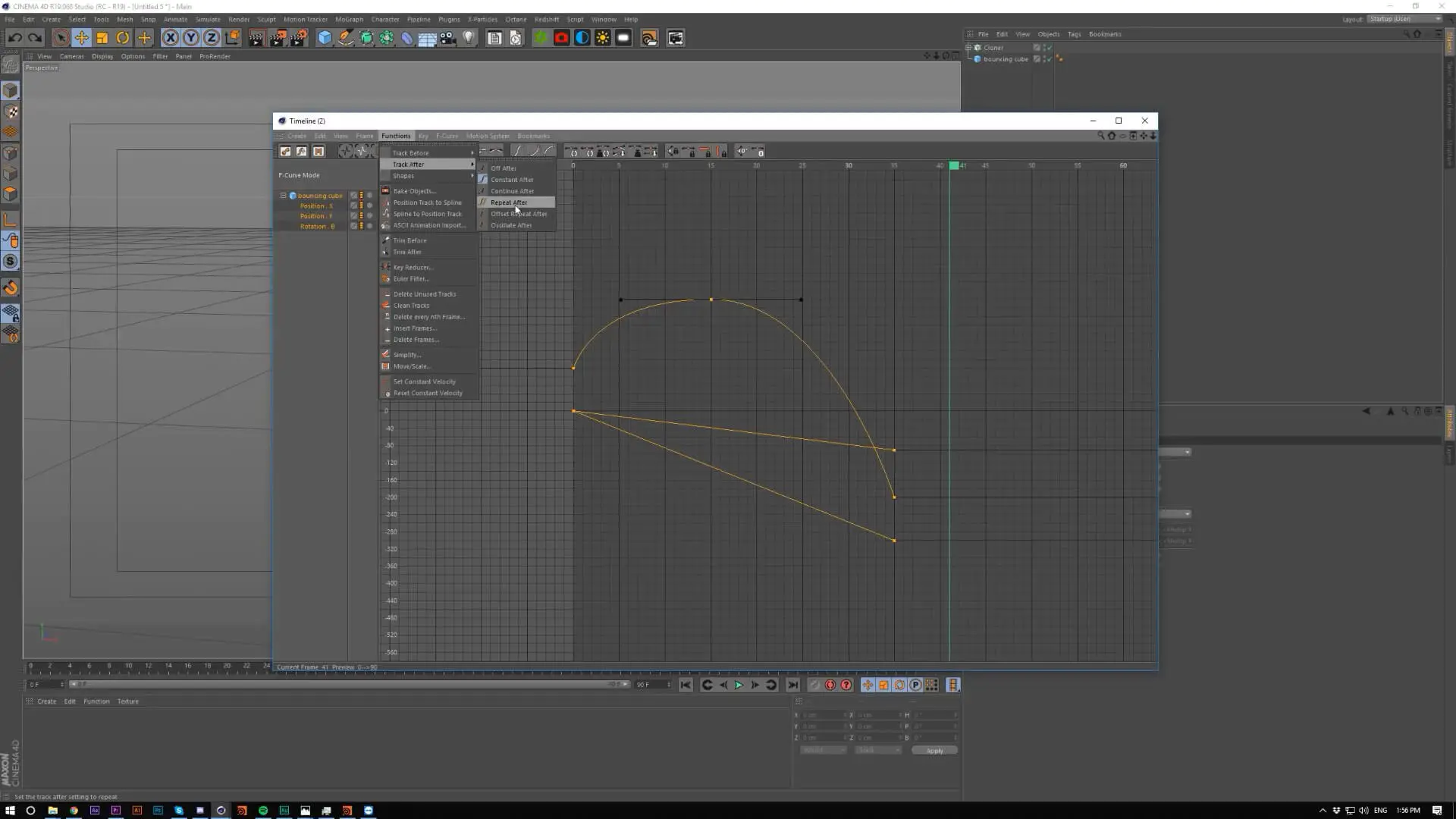Add a Cube primitive object

point(325,38)
